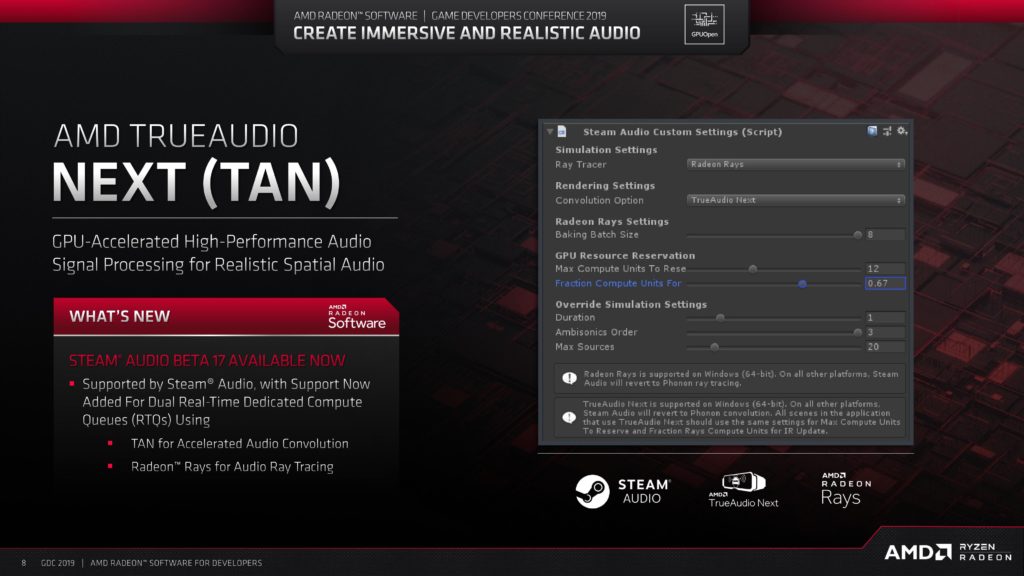
Task: Open the component gear settings menu
Action: pos(902,131)
